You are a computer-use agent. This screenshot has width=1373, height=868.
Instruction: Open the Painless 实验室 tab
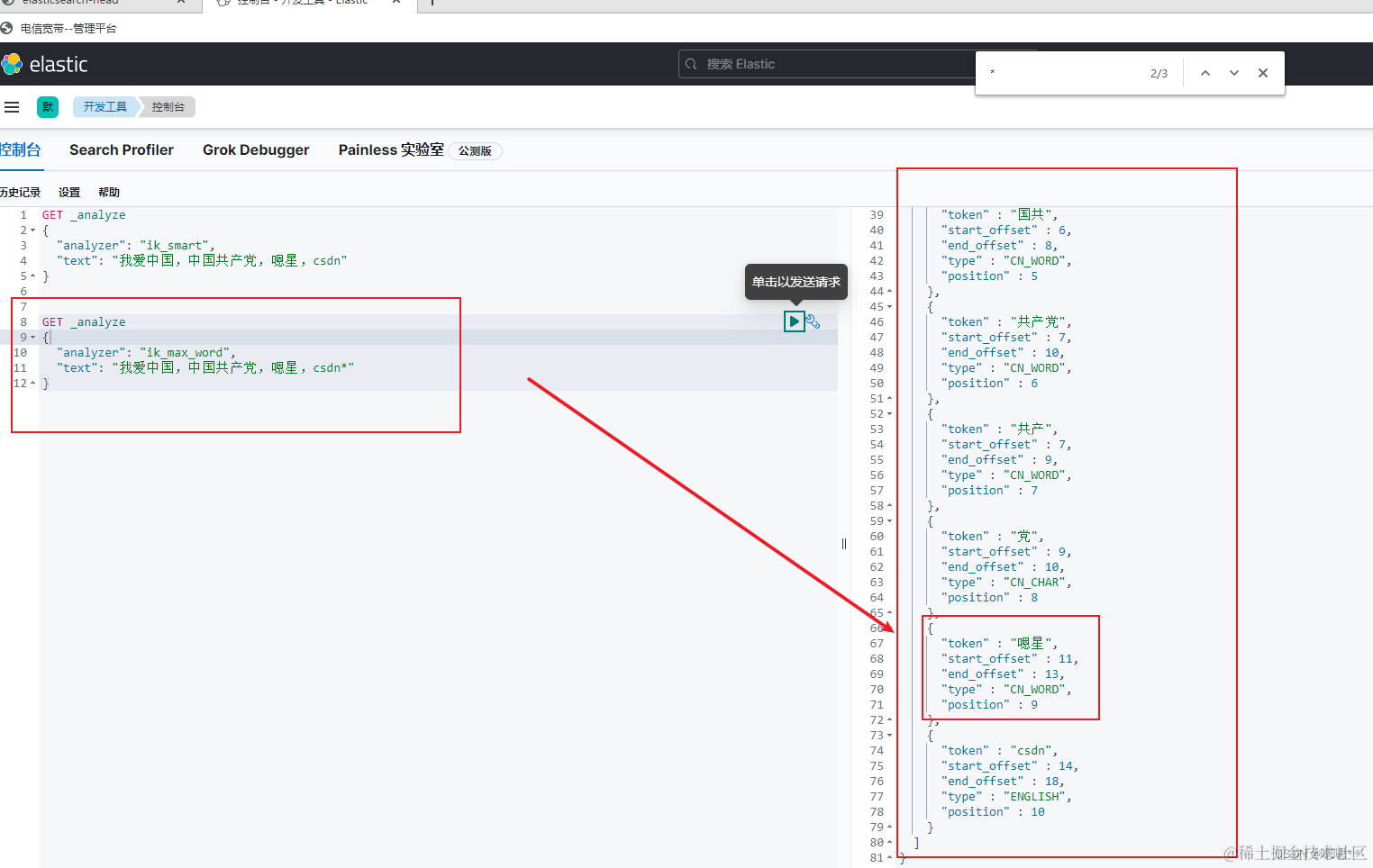(391, 150)
